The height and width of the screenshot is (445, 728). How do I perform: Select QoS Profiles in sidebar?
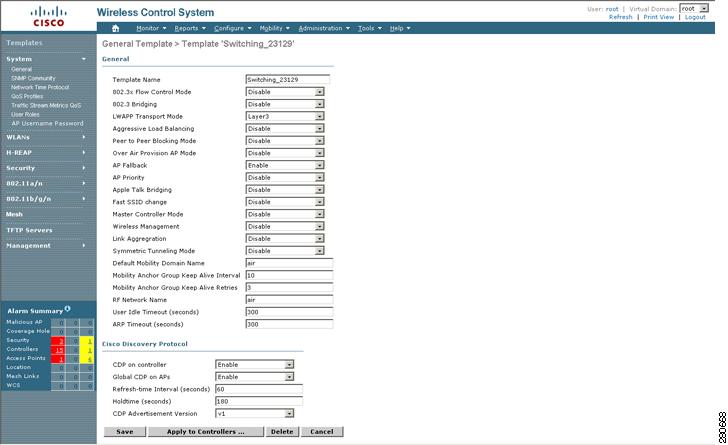[27, 96]
